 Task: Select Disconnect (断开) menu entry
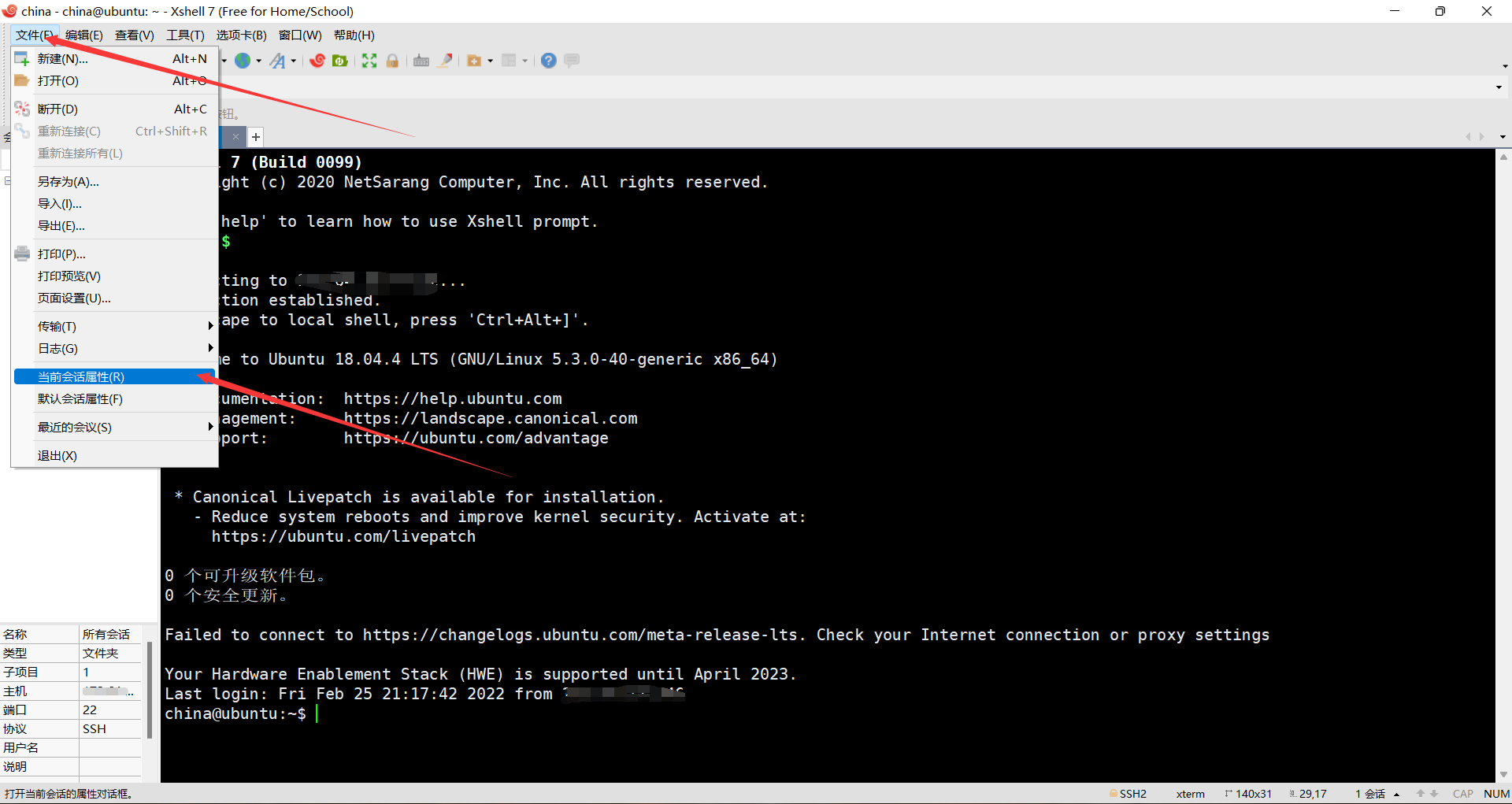pos(114,109)
